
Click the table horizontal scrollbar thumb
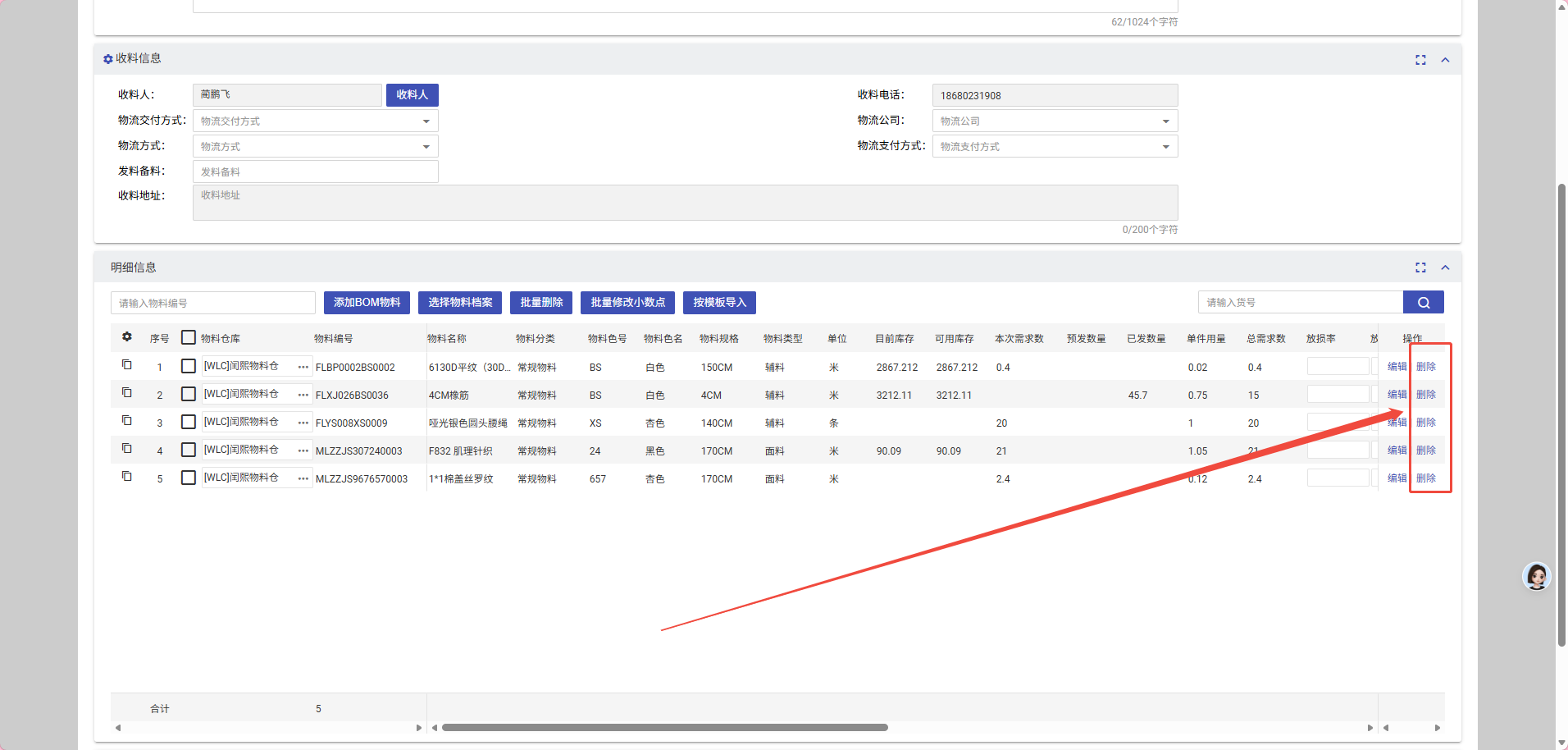[x=665, y=727]
